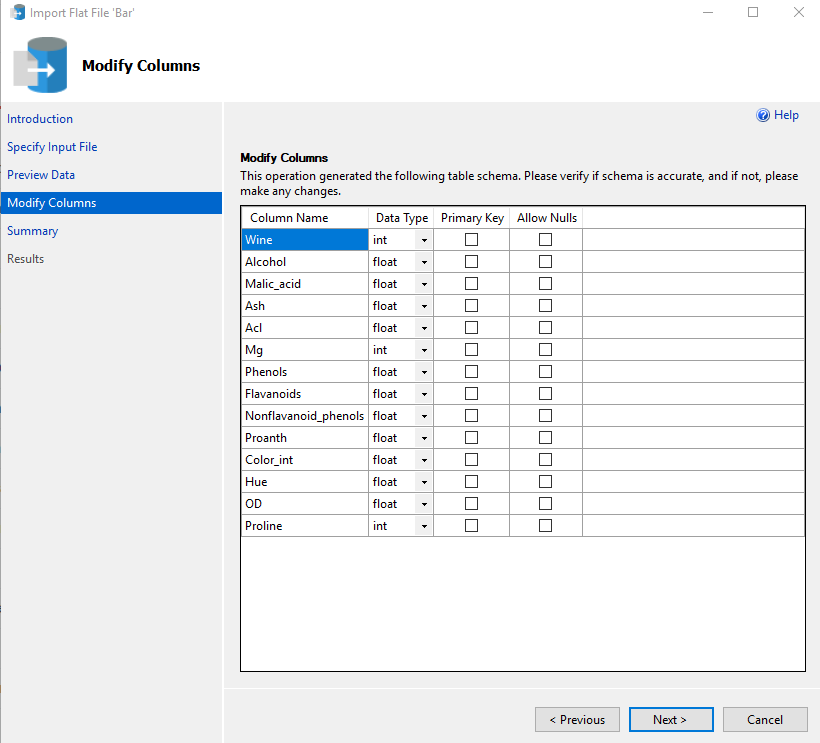The image size is (820, 743).
Task: Open the Data Type dropdown for Wine
Action: coord(424,240)
